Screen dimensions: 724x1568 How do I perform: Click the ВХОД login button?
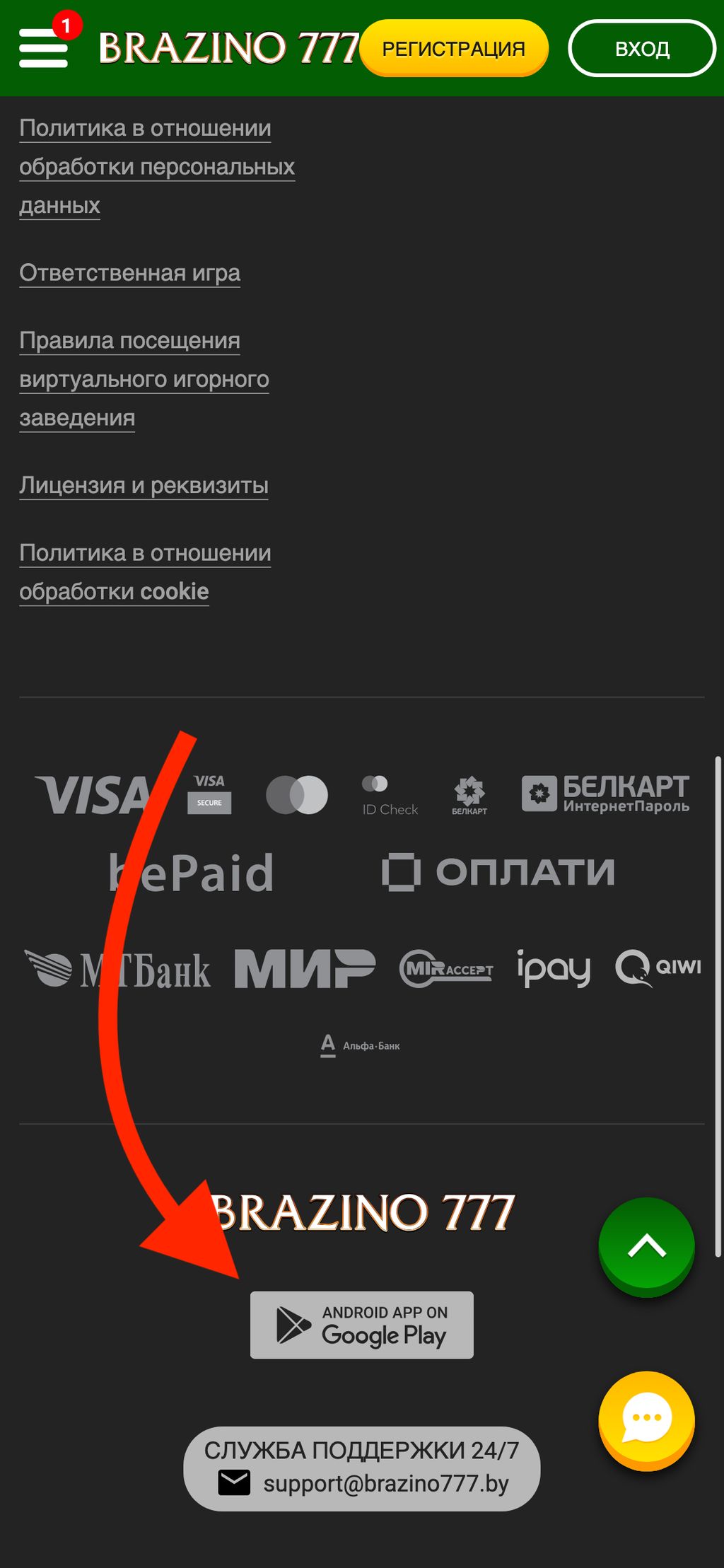pyautogui.click(x=642, y=48)
